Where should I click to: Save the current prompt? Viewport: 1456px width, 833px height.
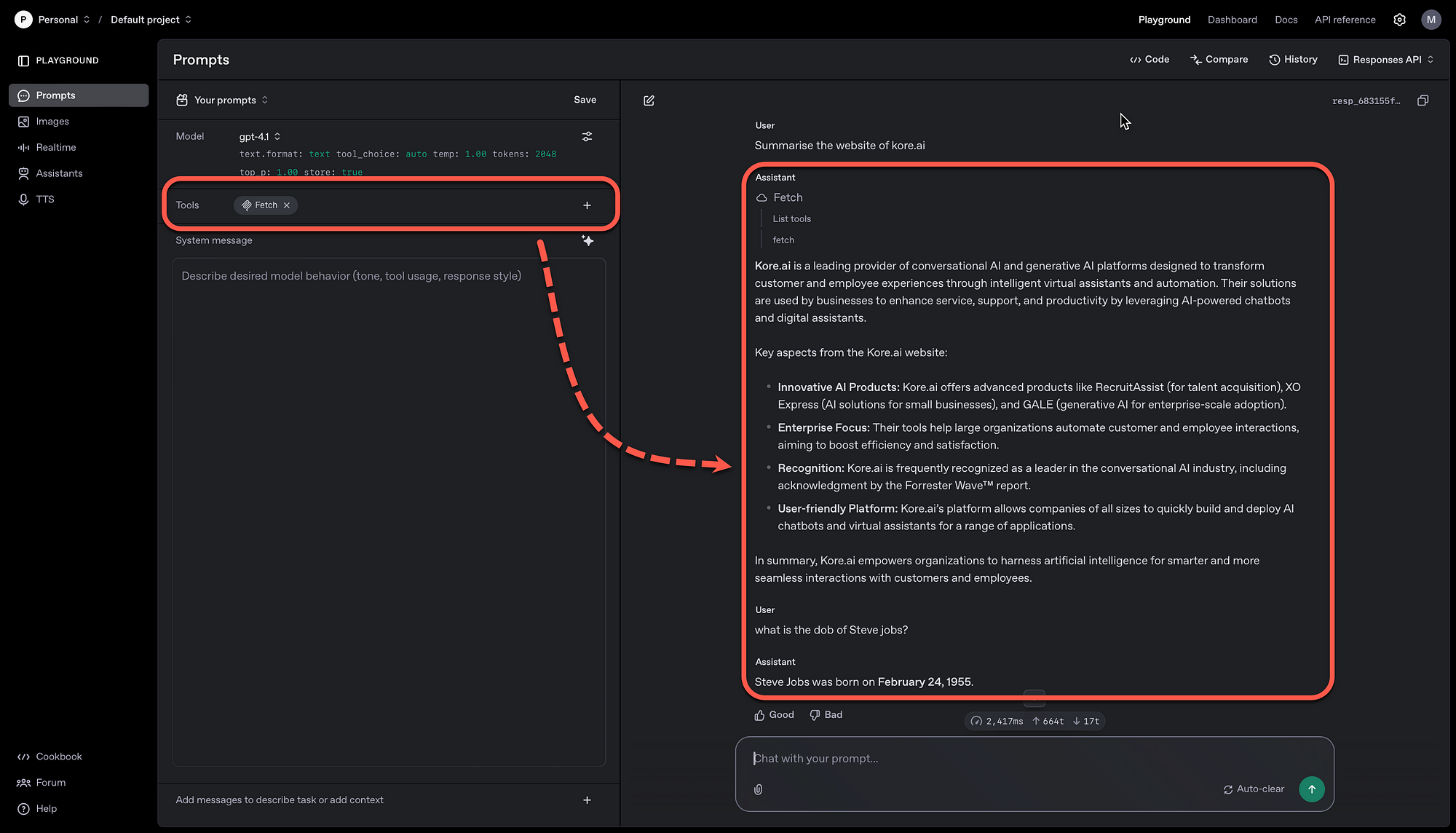tap(585, 100)
